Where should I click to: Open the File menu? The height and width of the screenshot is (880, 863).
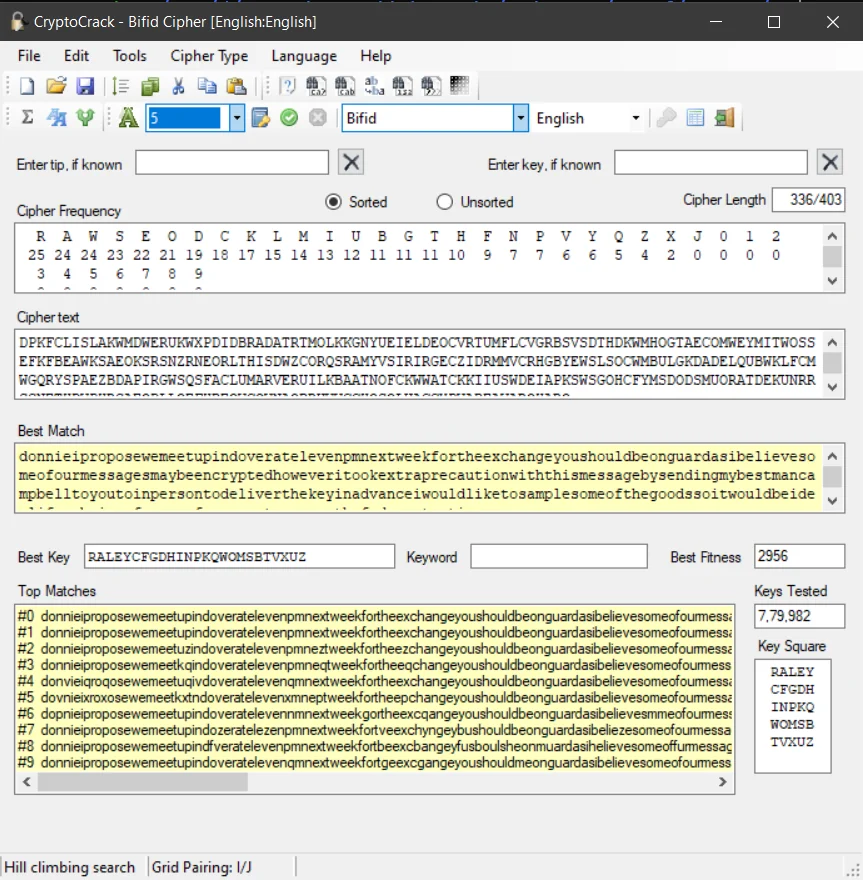[29, 56]
